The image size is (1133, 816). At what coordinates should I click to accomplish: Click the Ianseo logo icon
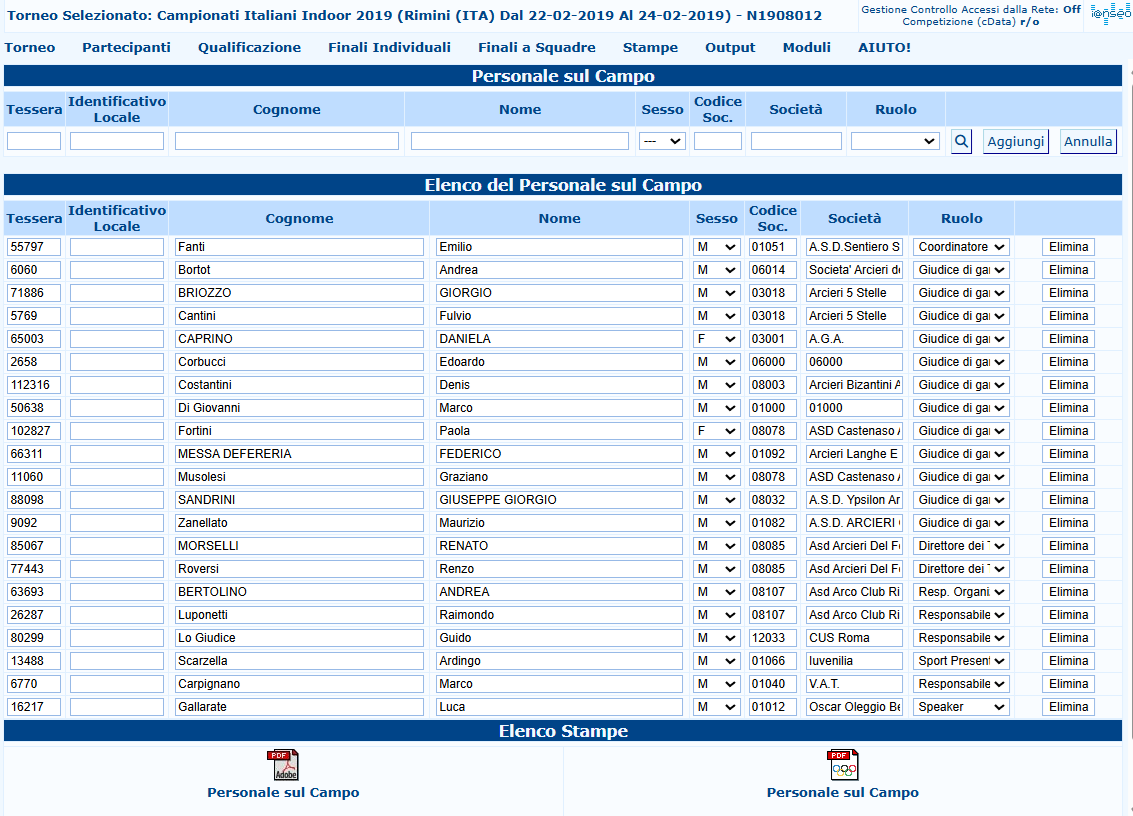1108,13
